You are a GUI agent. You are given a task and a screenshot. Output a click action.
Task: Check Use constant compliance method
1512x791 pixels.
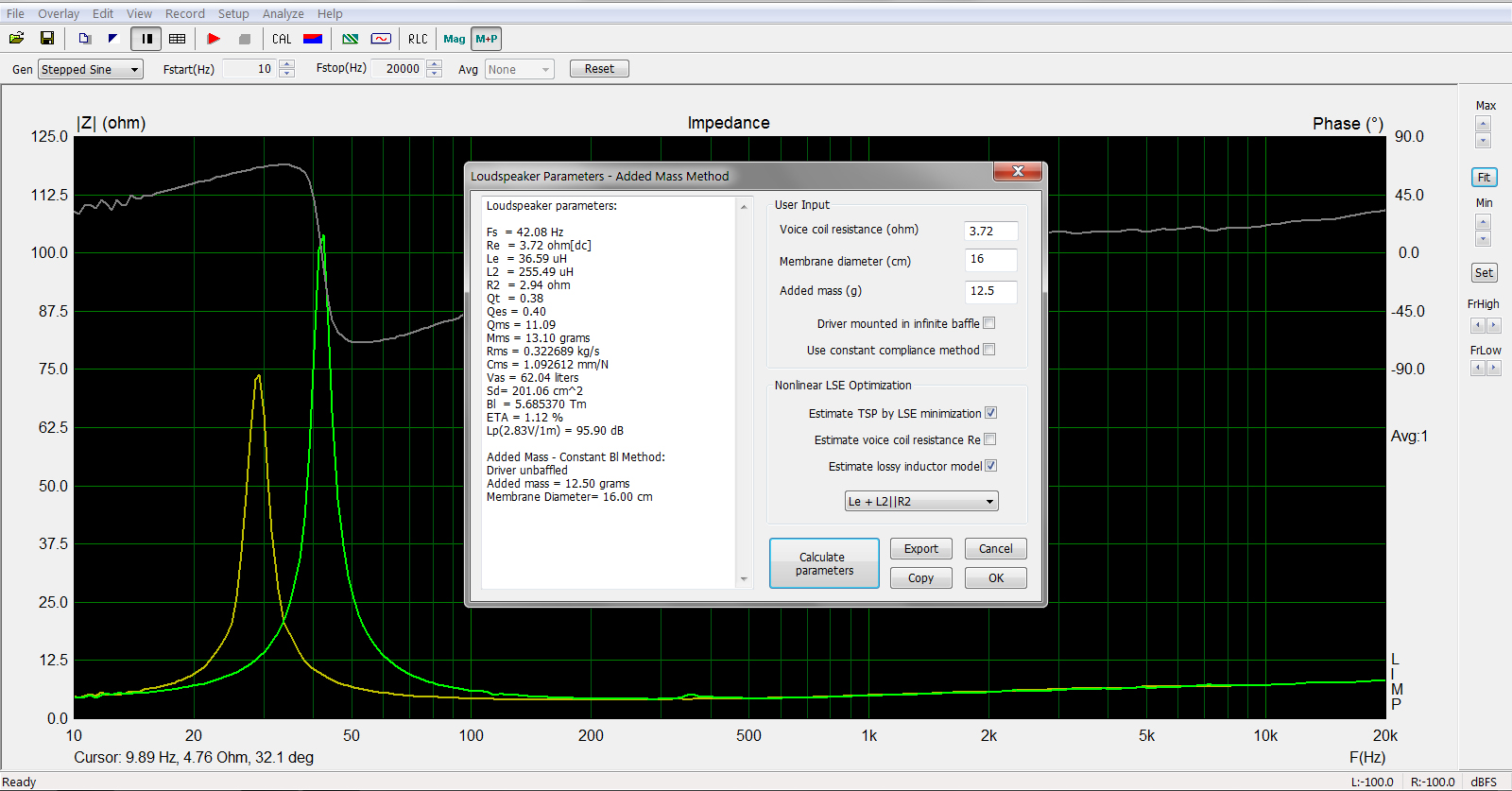click(989, 350)
